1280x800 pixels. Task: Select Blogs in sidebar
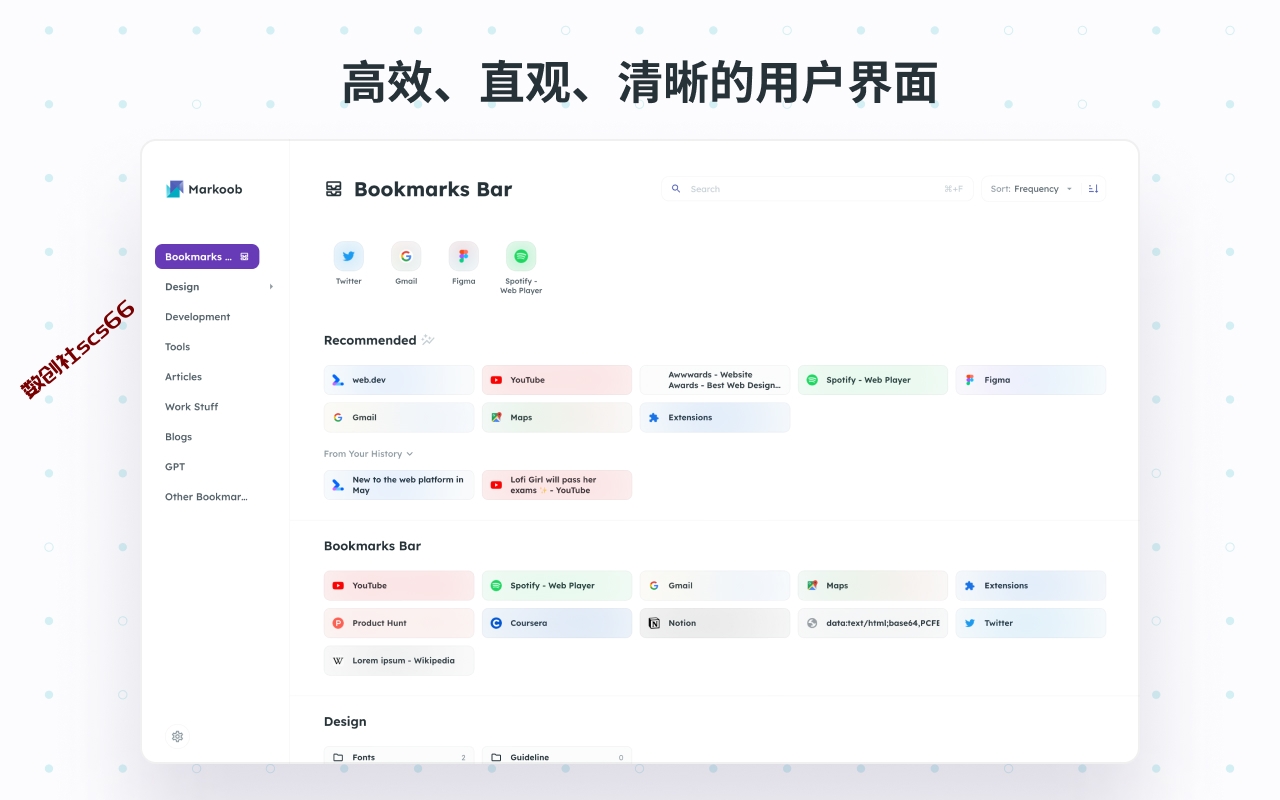pos(178,437)
